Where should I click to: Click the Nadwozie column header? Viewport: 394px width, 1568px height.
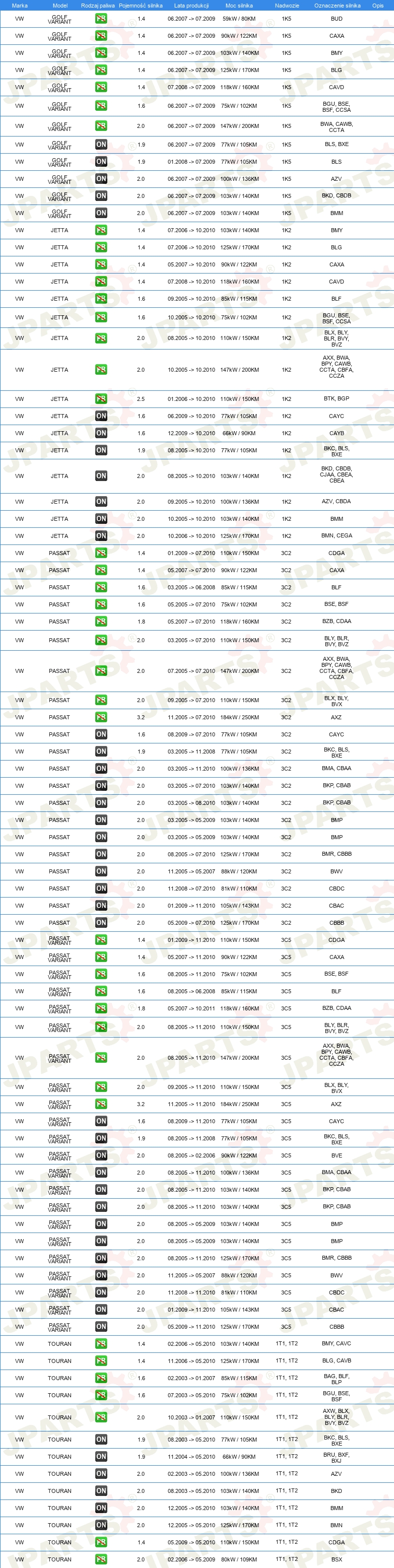point(287,6)
